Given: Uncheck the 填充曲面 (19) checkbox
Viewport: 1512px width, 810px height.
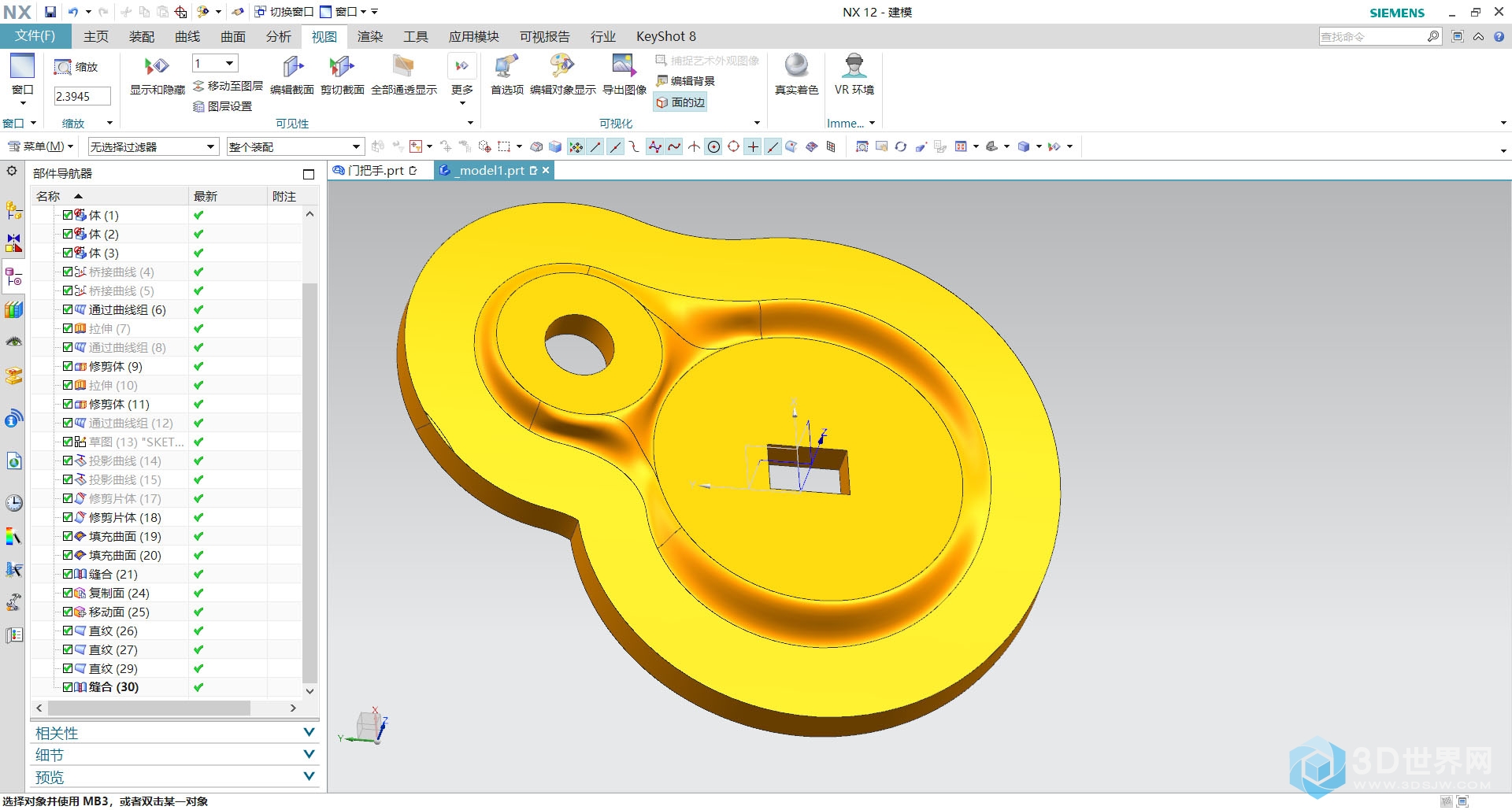Looking at the screenshot, I should 68,536.
